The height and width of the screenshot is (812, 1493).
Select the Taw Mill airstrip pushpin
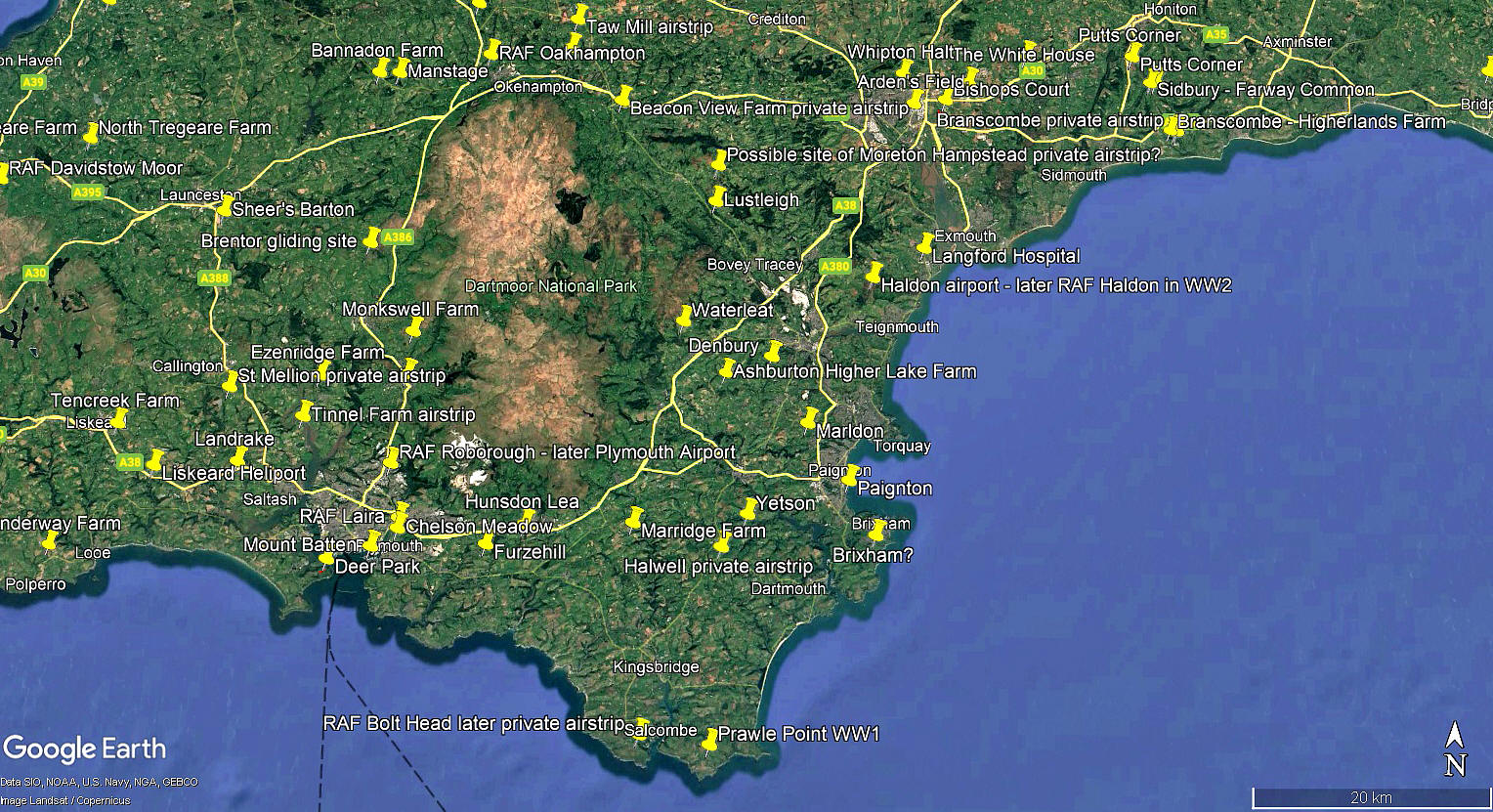[x=579, y=16]
